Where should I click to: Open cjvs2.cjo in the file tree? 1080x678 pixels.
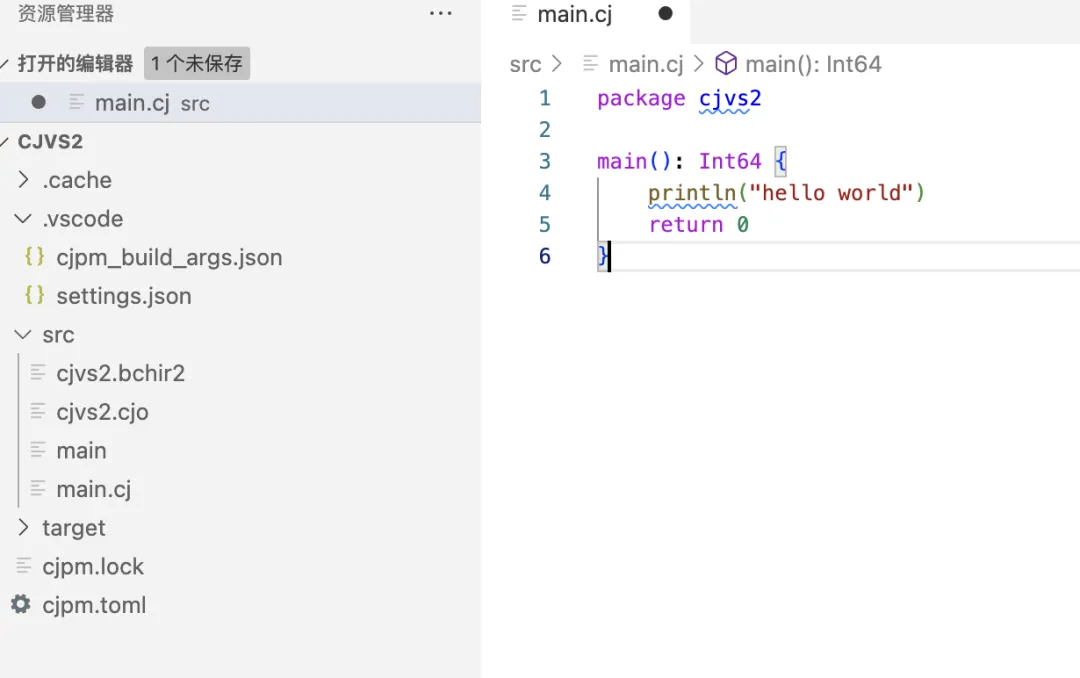[x=102, y=412]
